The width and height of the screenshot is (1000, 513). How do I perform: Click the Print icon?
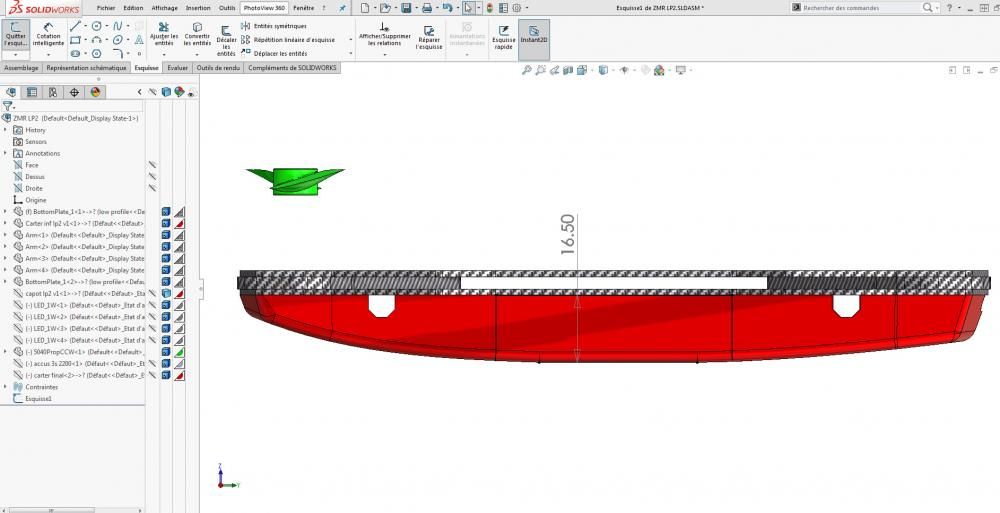pyautogui.click(x=427, y=8)
